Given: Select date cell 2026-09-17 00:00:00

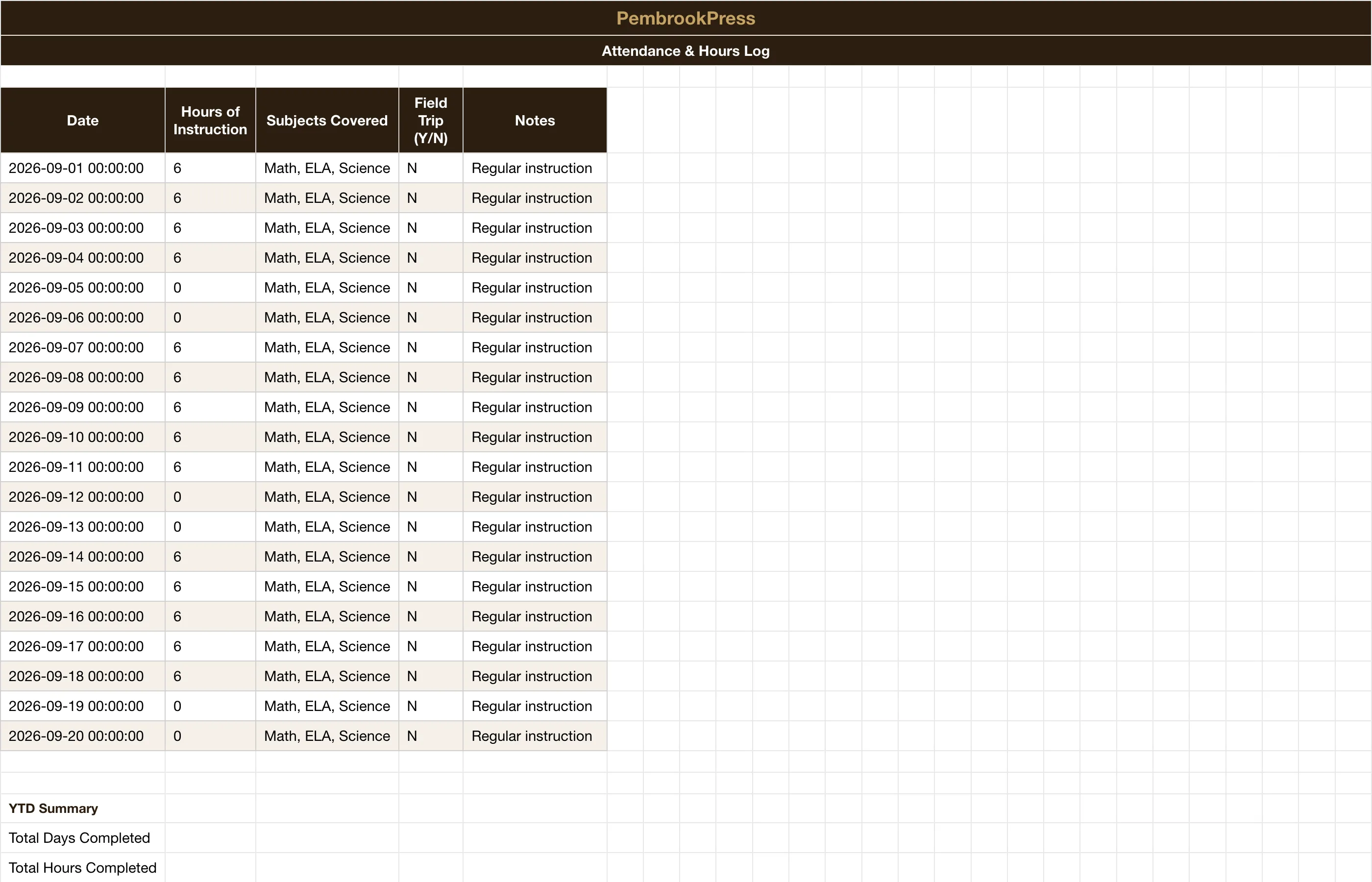Looking at the screenshot, I should click(x=83, y=646).
